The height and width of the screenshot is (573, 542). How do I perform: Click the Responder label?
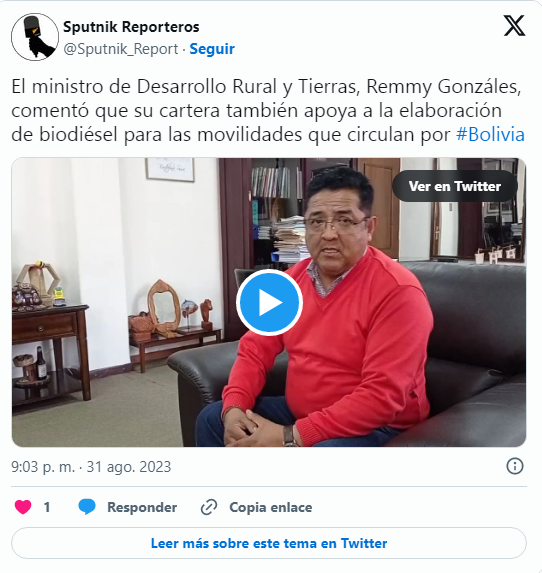point(142,507)
